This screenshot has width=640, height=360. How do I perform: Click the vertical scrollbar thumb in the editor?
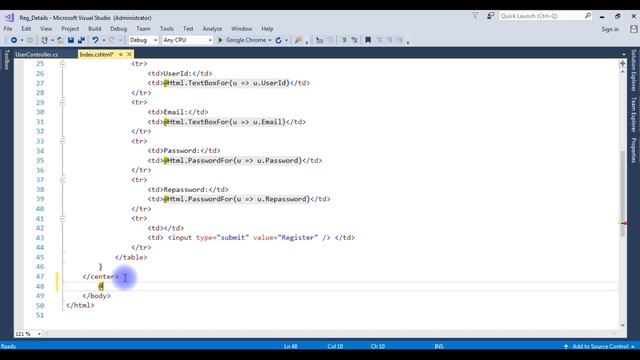(622, 193)
